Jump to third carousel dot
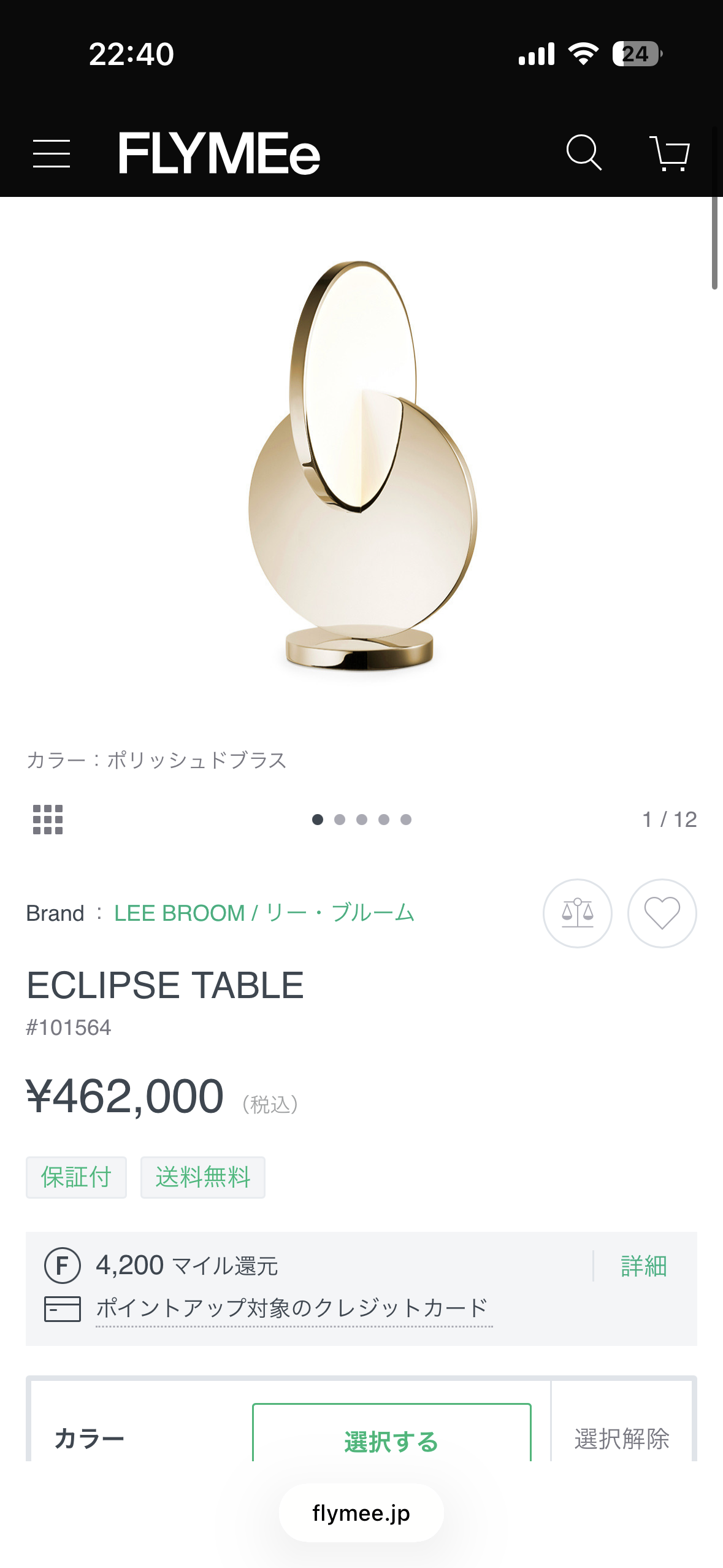This screenshot has height=1568, width=723. coord(362,820)
